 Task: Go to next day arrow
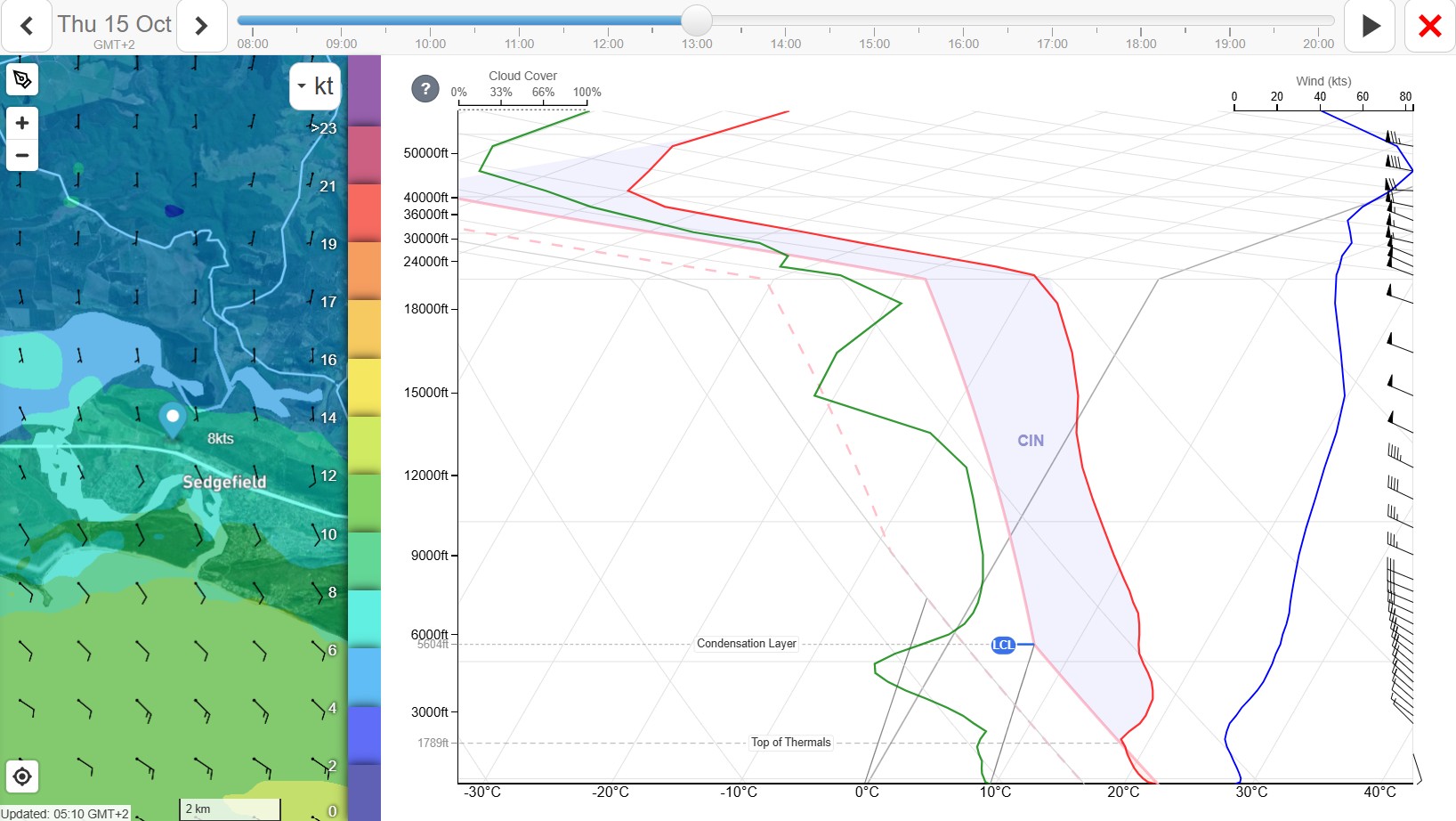point(201,26)
